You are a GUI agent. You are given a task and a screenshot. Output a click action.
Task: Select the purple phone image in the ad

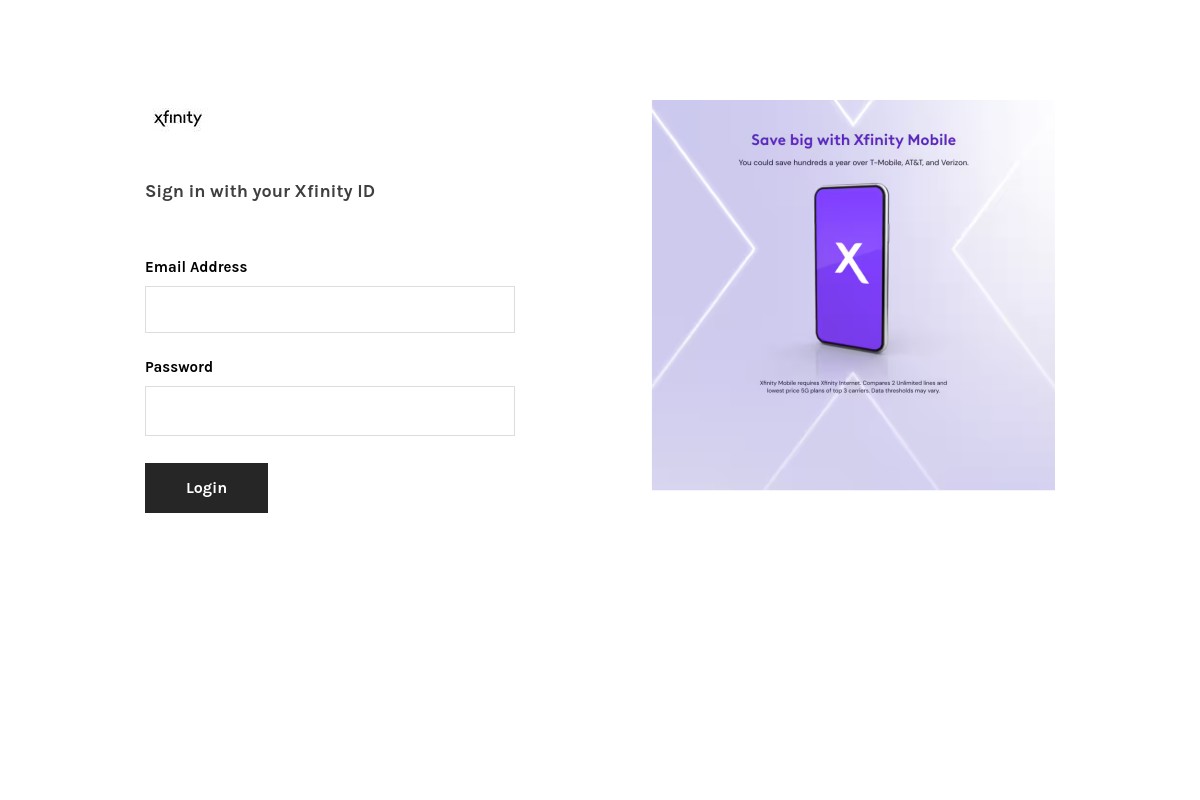point(851,268)
